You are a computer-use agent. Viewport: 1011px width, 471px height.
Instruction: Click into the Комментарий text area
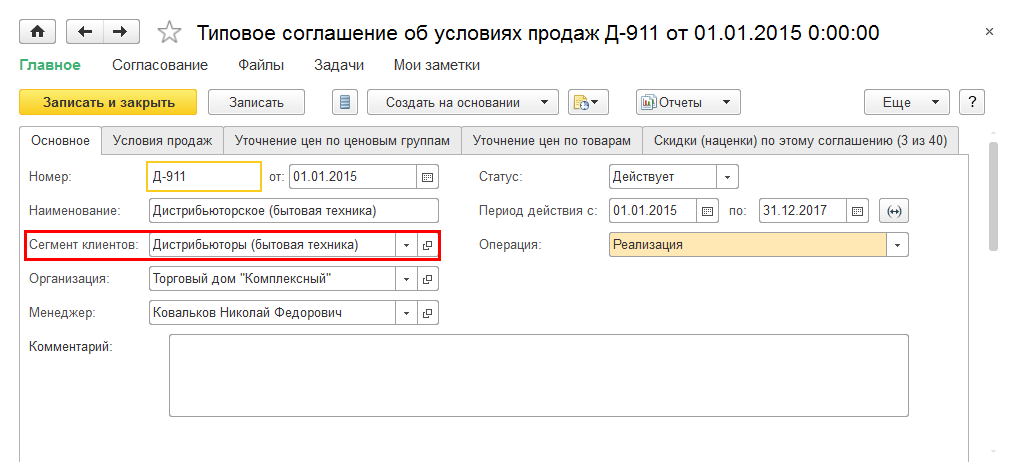pos(538,374)
